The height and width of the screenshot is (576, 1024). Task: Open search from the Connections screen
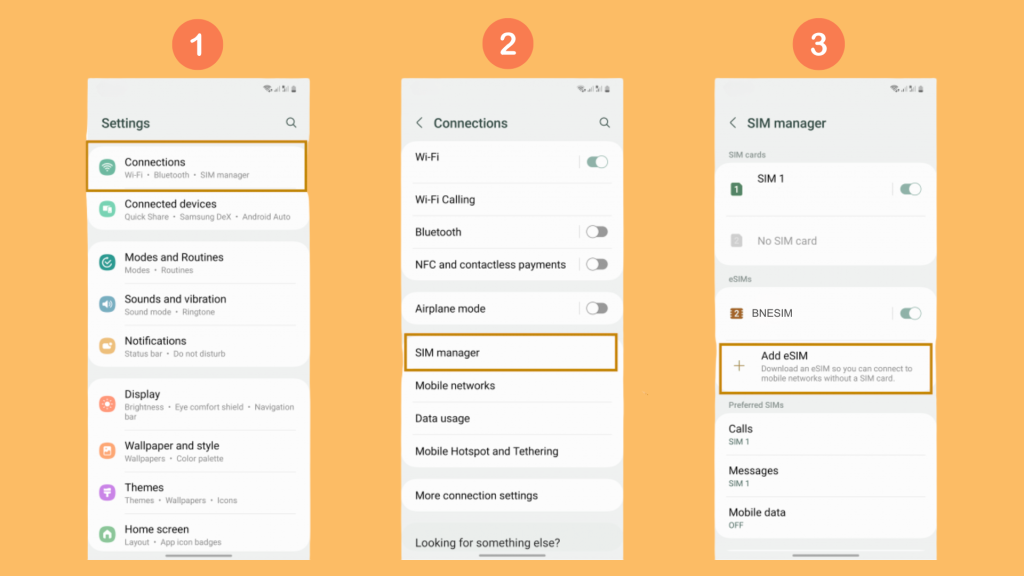click(x=604, y=122)
